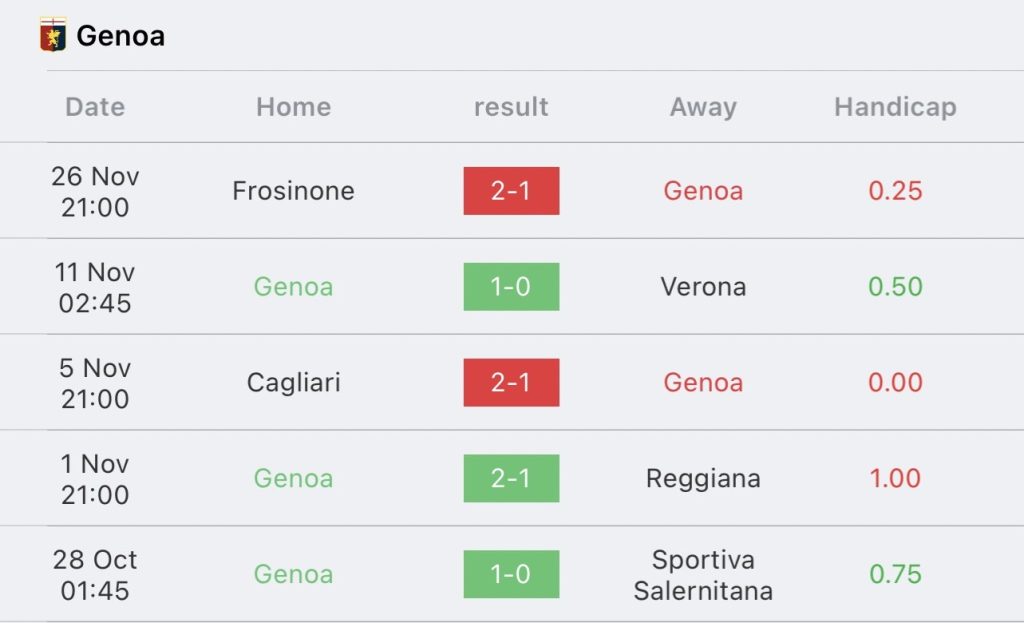
Task: Click the Handicap column header
Action: [x=895, y=106]
